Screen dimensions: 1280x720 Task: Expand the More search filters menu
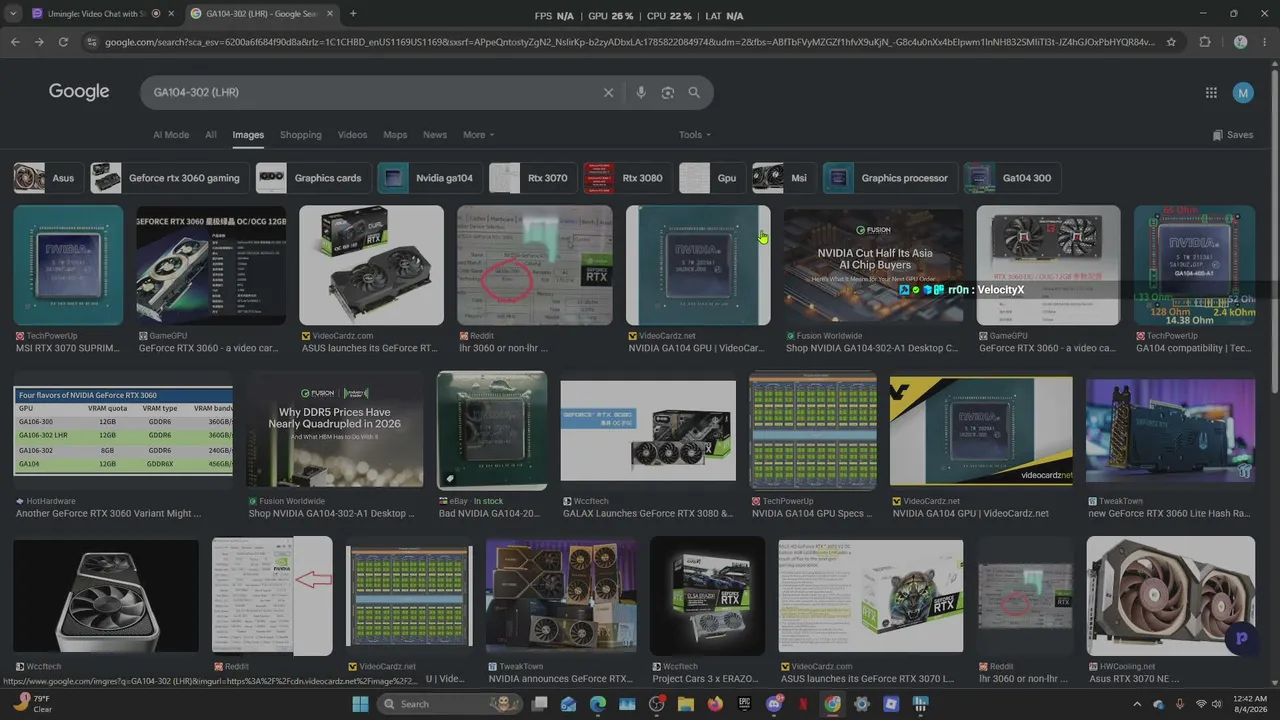pyautogui.click(x=478, y=135)
